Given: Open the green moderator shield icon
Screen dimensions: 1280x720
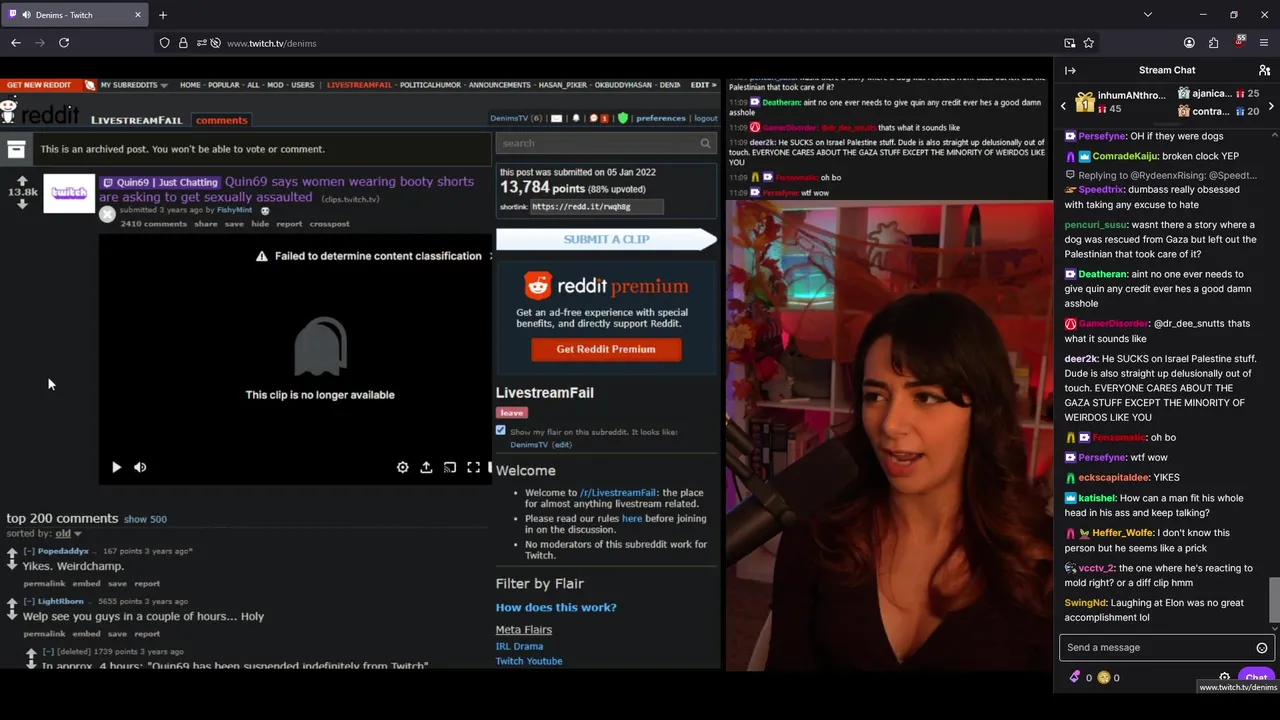Looking at the screenshot, I should click(x=623, y=118).
